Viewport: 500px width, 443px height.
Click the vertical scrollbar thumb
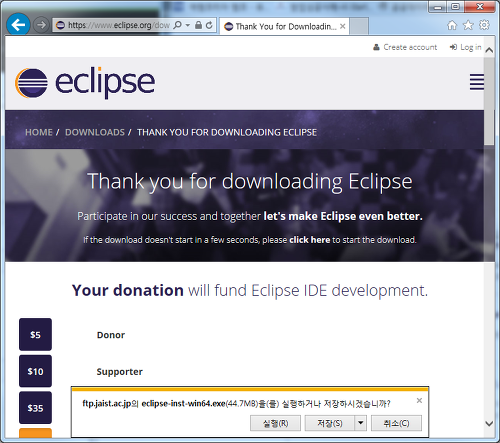[489, 101]
